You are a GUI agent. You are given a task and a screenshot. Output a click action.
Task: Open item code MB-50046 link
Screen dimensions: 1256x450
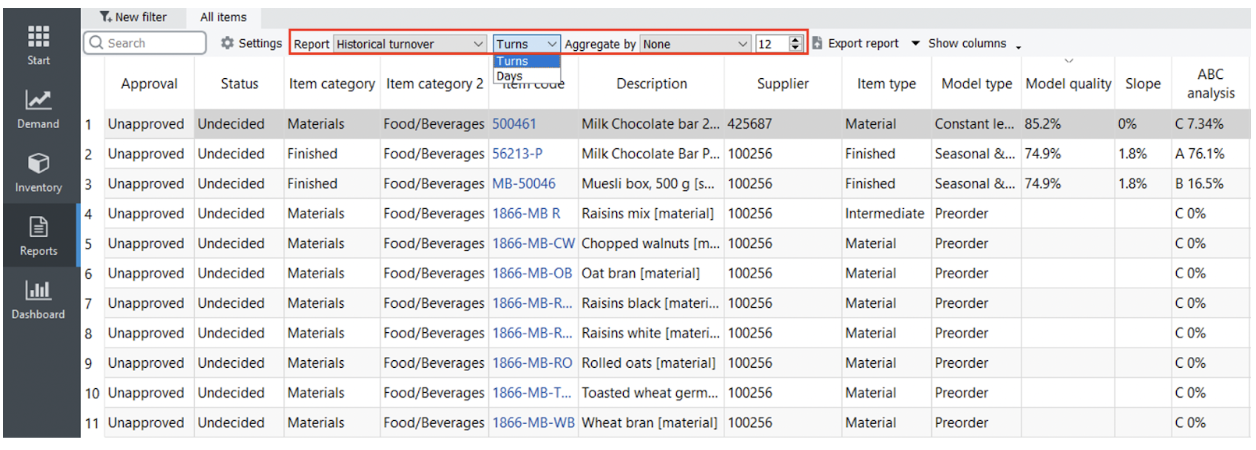click(523, 184)
